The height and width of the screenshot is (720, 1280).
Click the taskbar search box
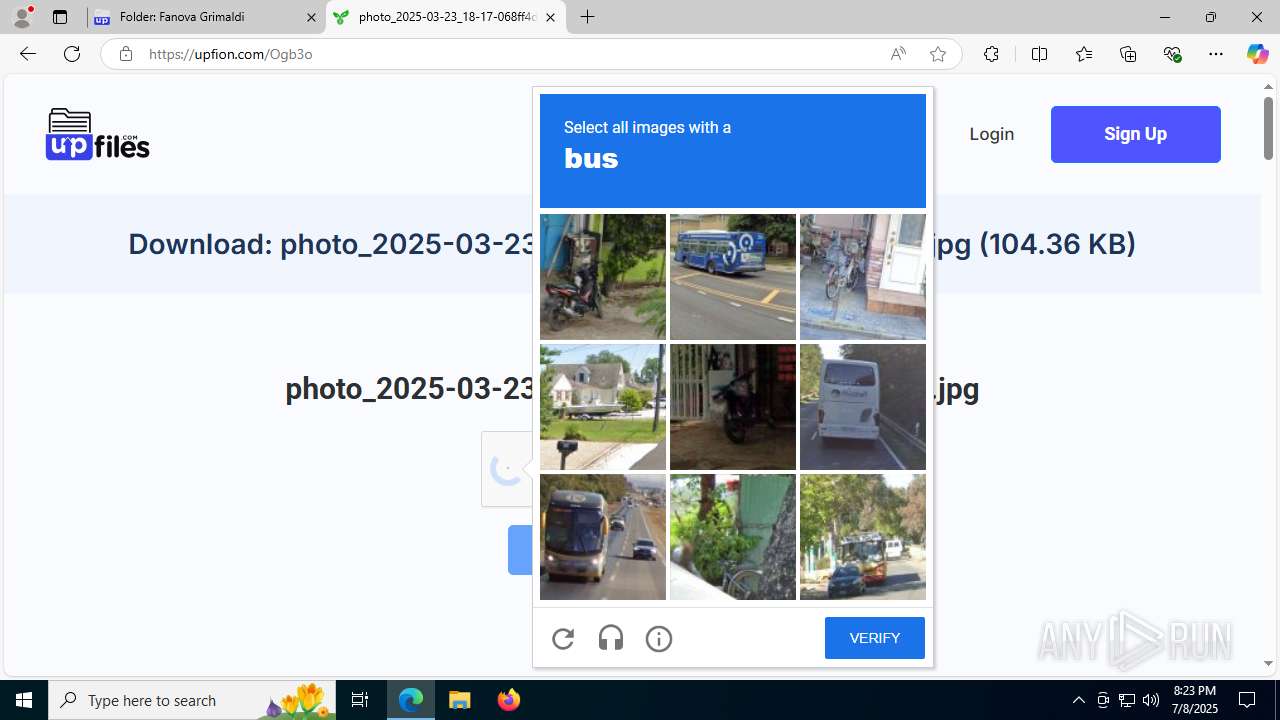[192, 700]
